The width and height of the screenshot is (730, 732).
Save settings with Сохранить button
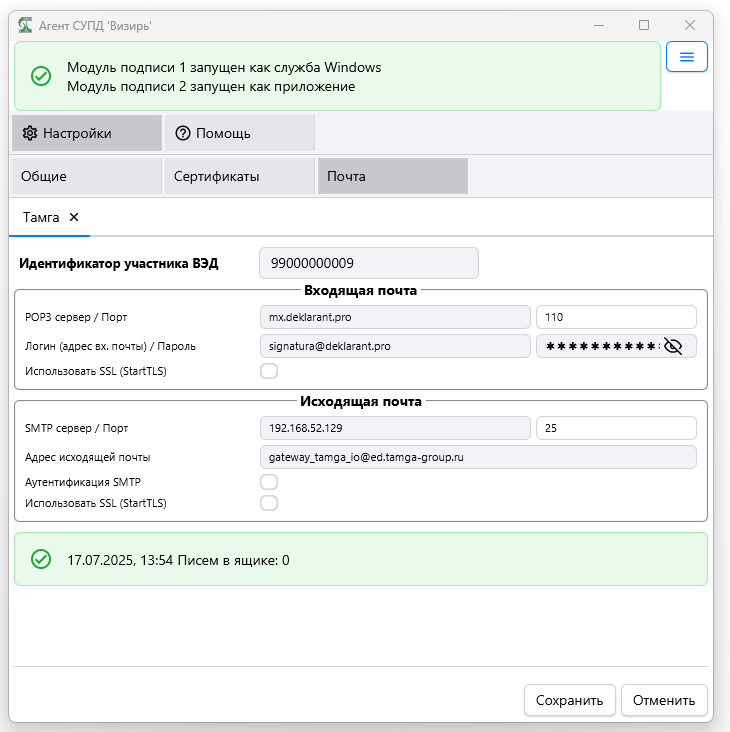point(569,700)
